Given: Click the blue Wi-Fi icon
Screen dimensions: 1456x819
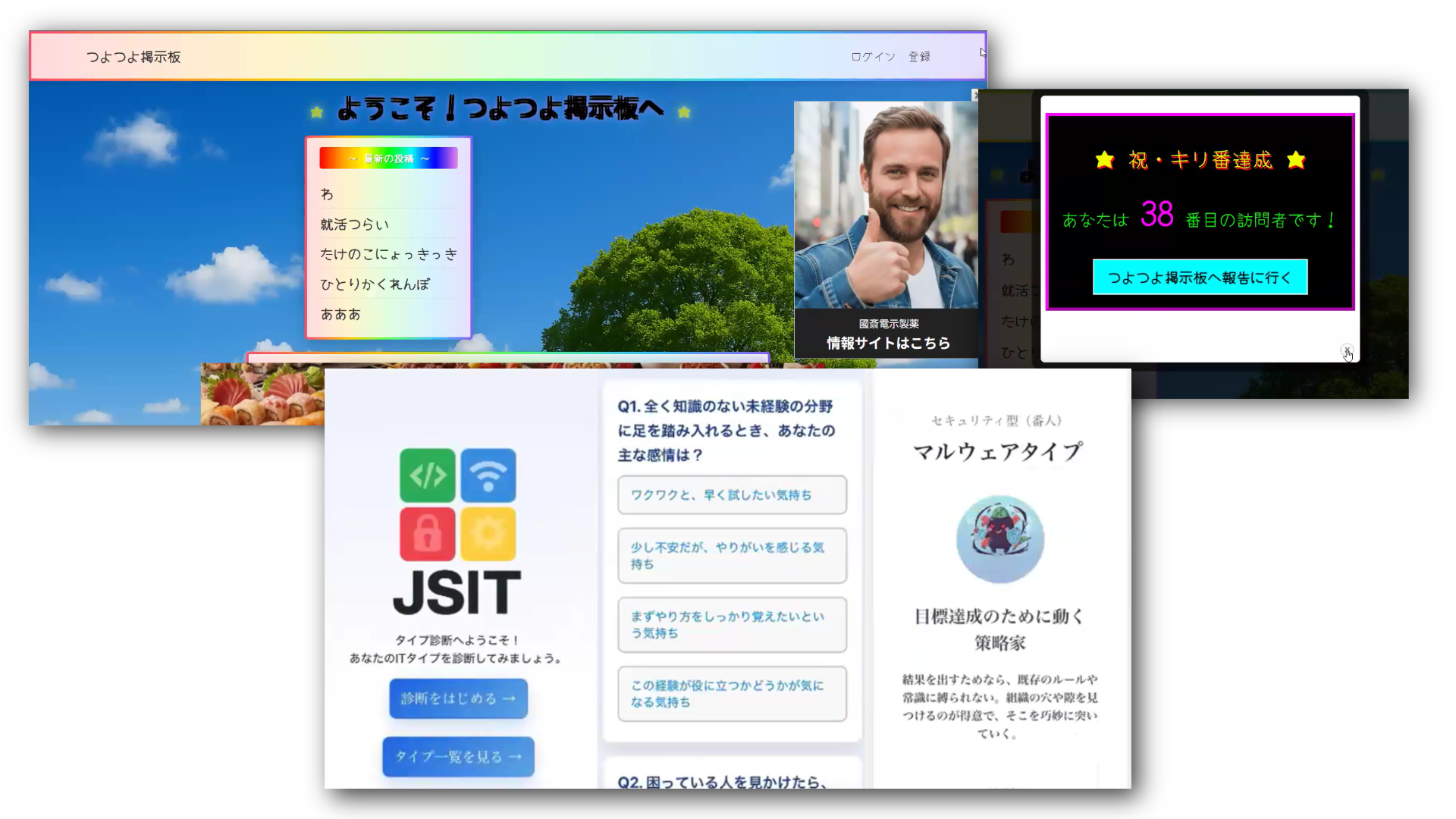Looking at the screenshot, I should (x=488, y=475).
